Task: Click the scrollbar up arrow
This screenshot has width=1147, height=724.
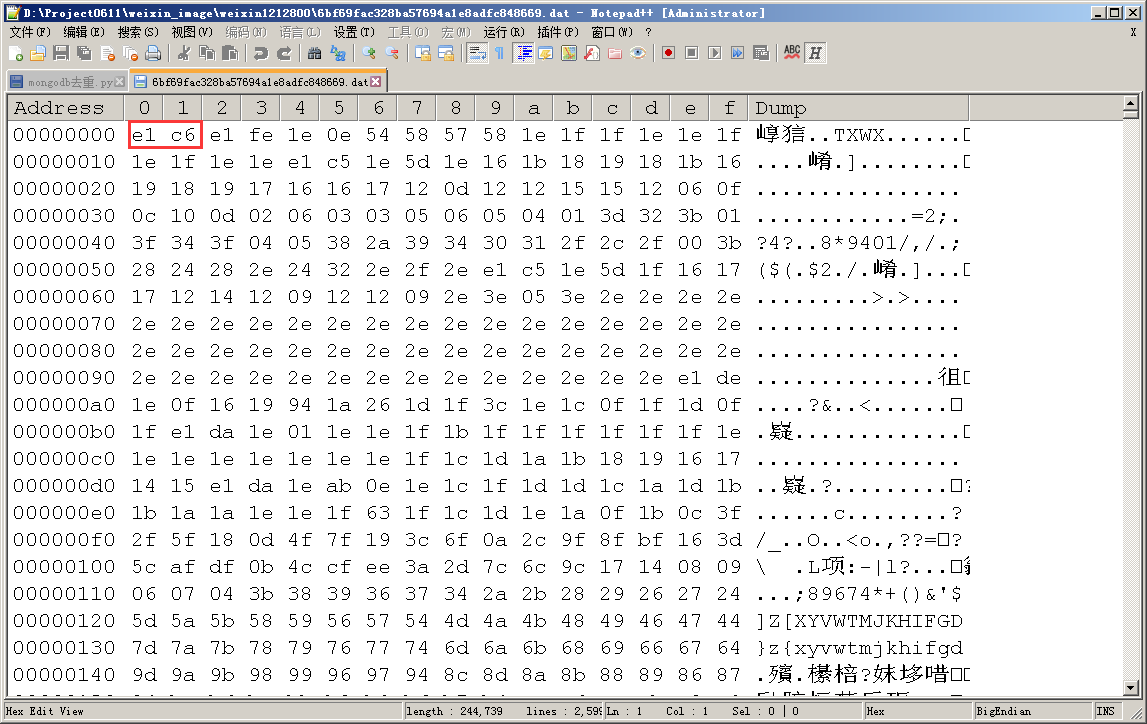Action: (x=1130, y=104)
